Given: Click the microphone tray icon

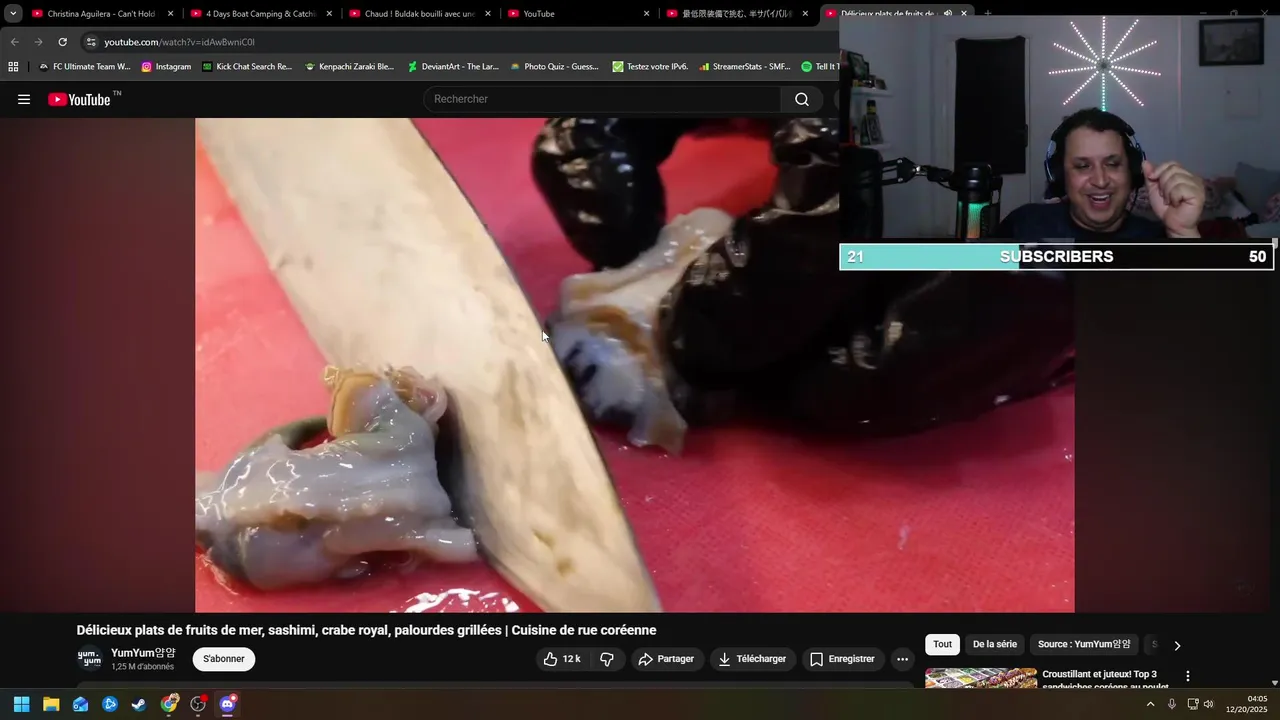Looking at the screenshot, I should pyautogui.click(x=1172, y=704).
